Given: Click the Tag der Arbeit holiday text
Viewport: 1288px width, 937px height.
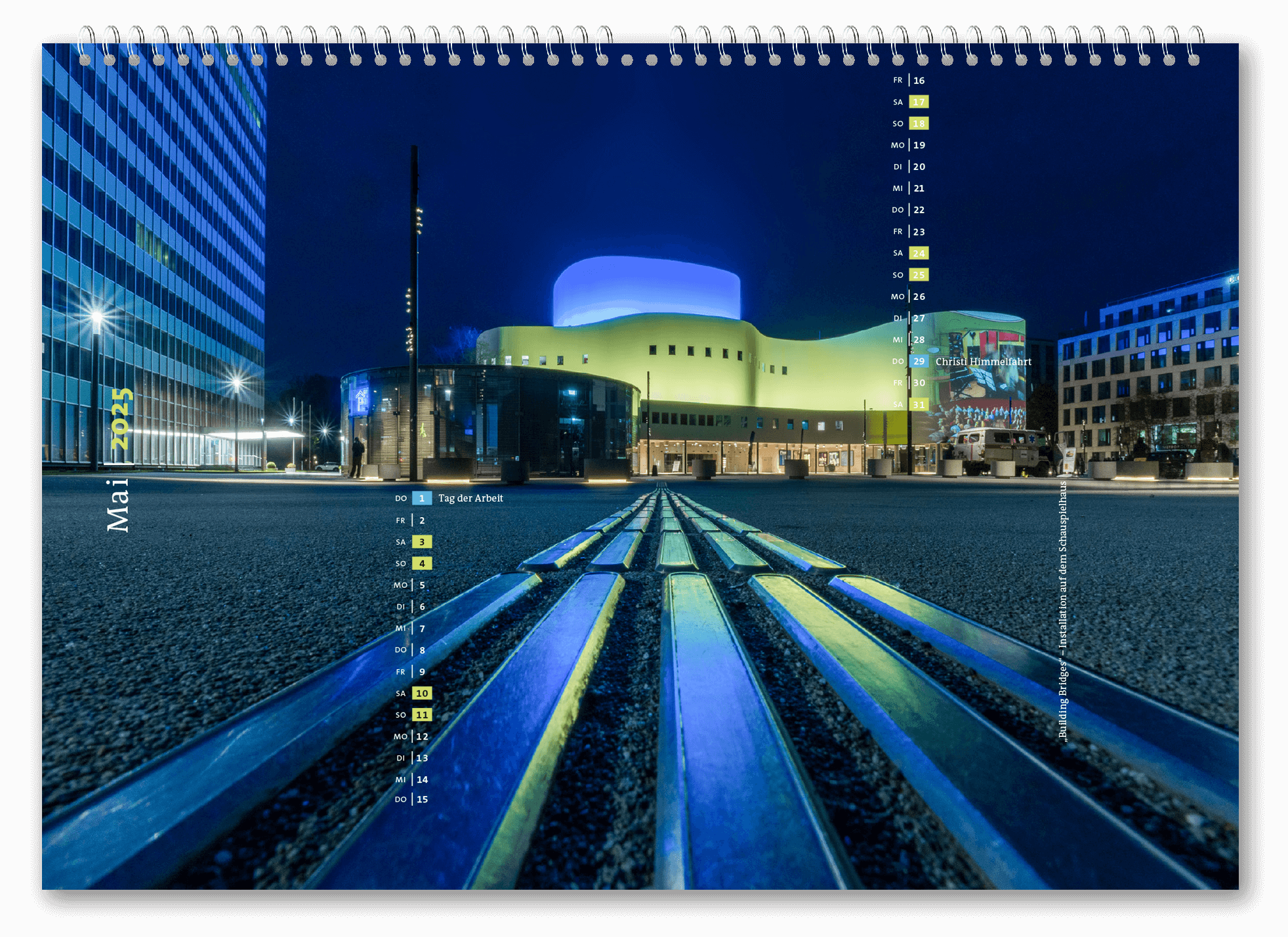Looking at the screenshot, I should pyautogui.click(x=470, y=498).
